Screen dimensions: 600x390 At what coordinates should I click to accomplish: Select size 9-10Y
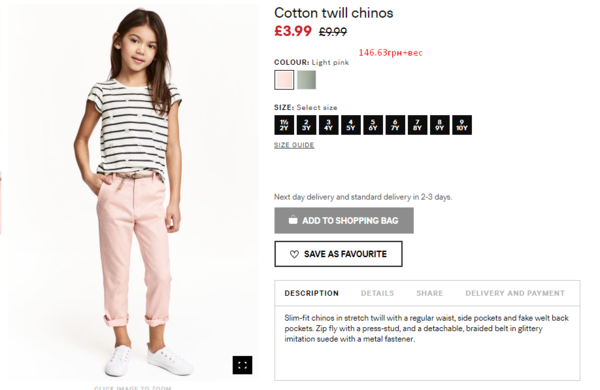pos(462,125)
